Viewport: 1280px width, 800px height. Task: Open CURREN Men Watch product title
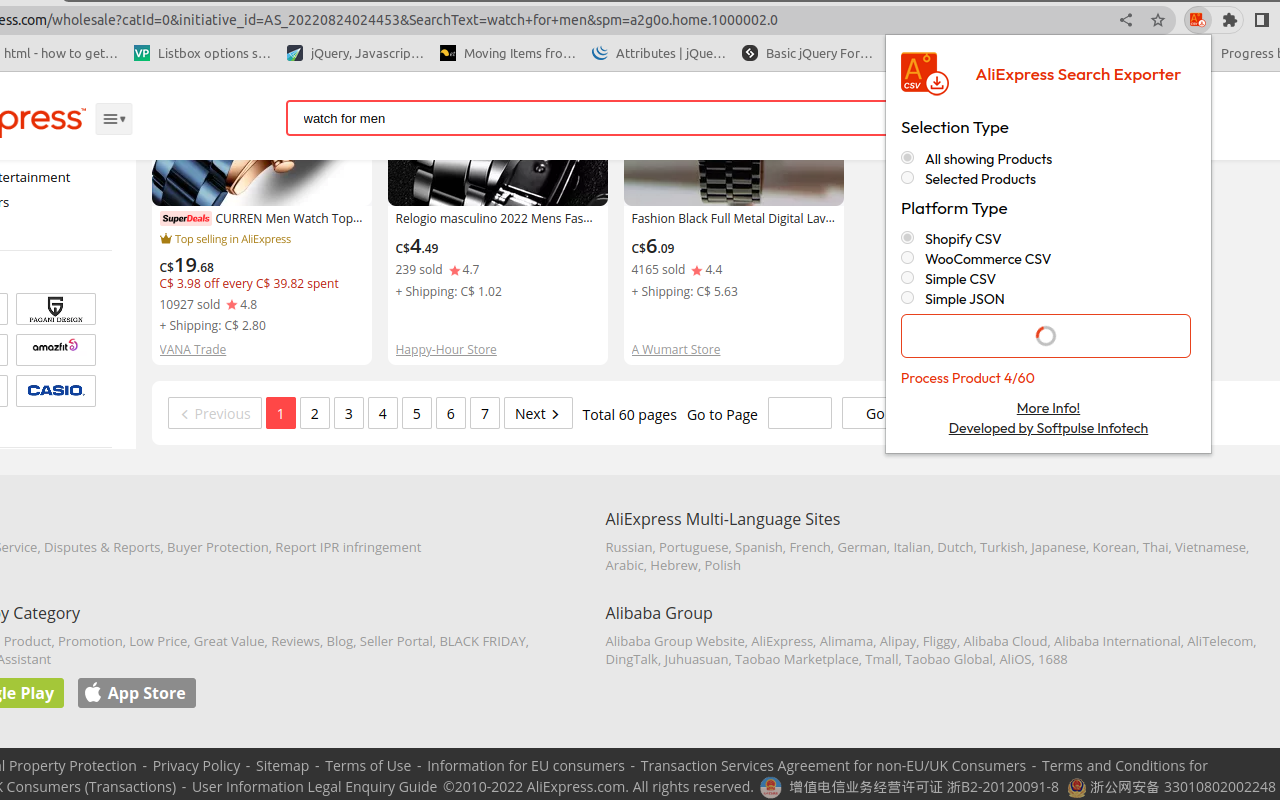pos(289,218)
